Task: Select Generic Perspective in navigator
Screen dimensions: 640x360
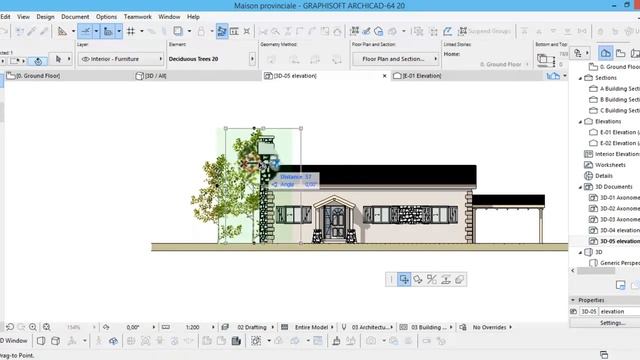Action: coord(615,263)
